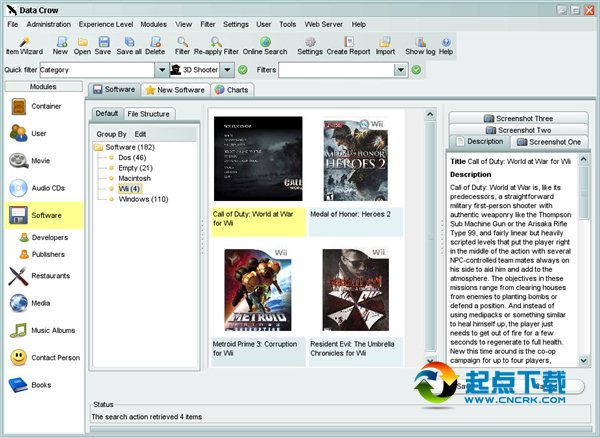This screenshot has width=600, height=438.
Task: Click the Show log icon
Action: 420,46
